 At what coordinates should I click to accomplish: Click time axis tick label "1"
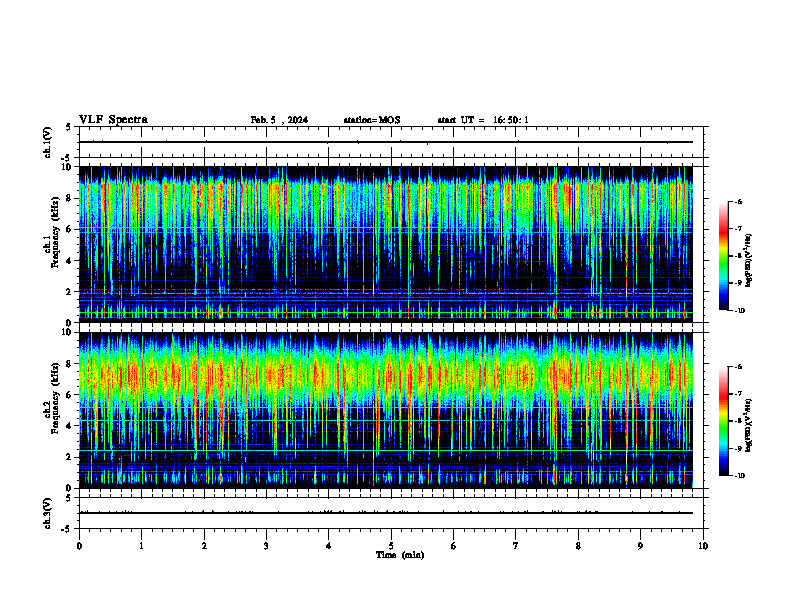tap(141, 546)
